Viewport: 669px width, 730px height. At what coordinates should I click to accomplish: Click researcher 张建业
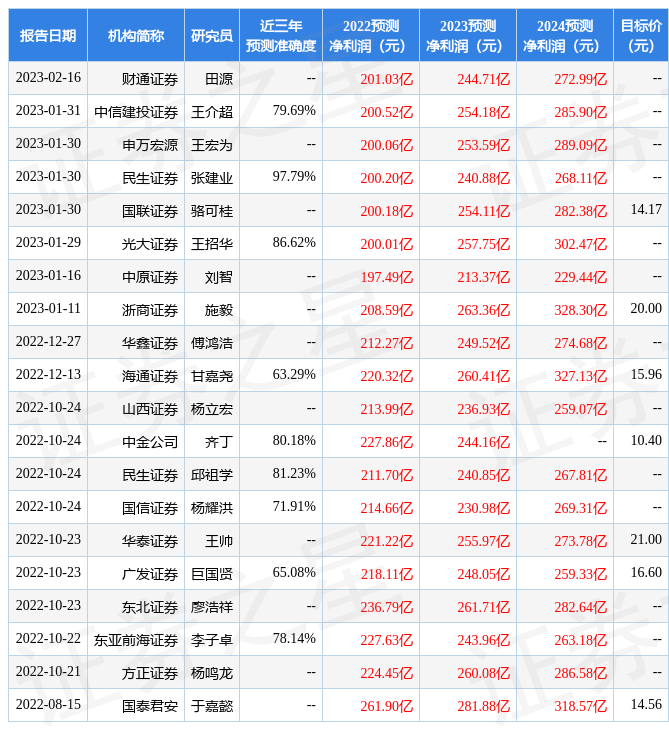212,178
